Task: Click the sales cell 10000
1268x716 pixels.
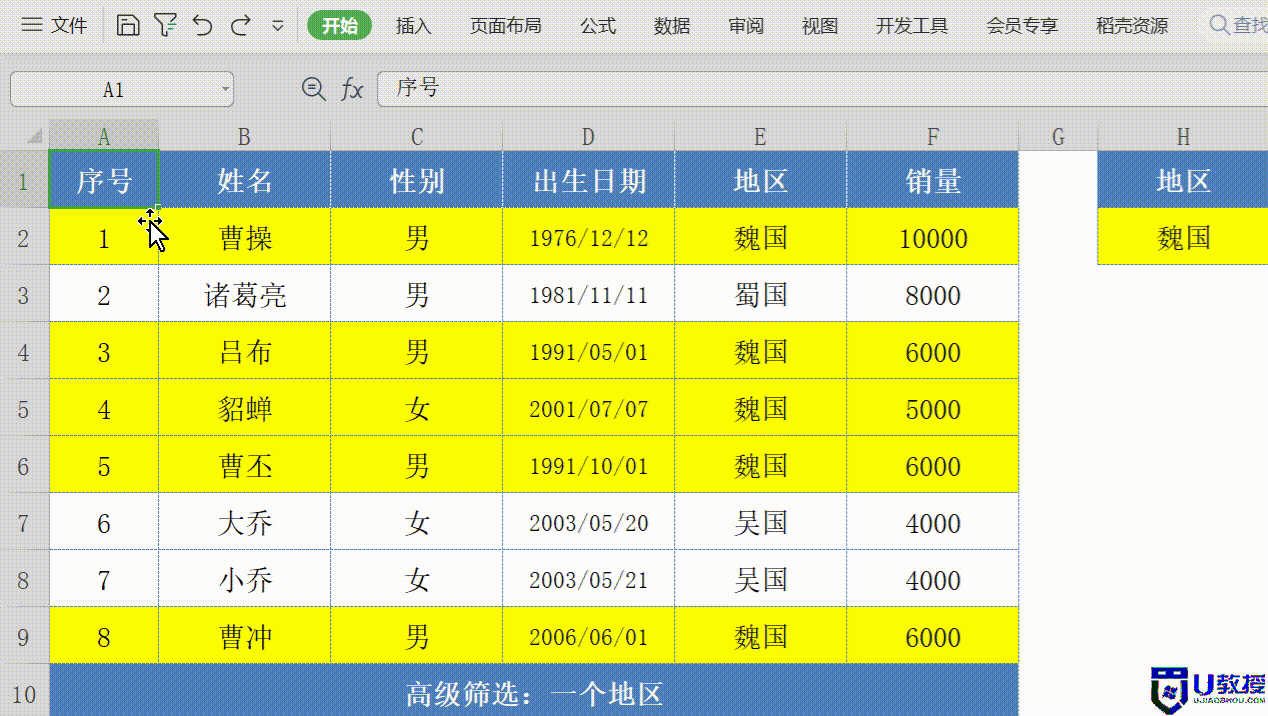Action: [933, 237]
